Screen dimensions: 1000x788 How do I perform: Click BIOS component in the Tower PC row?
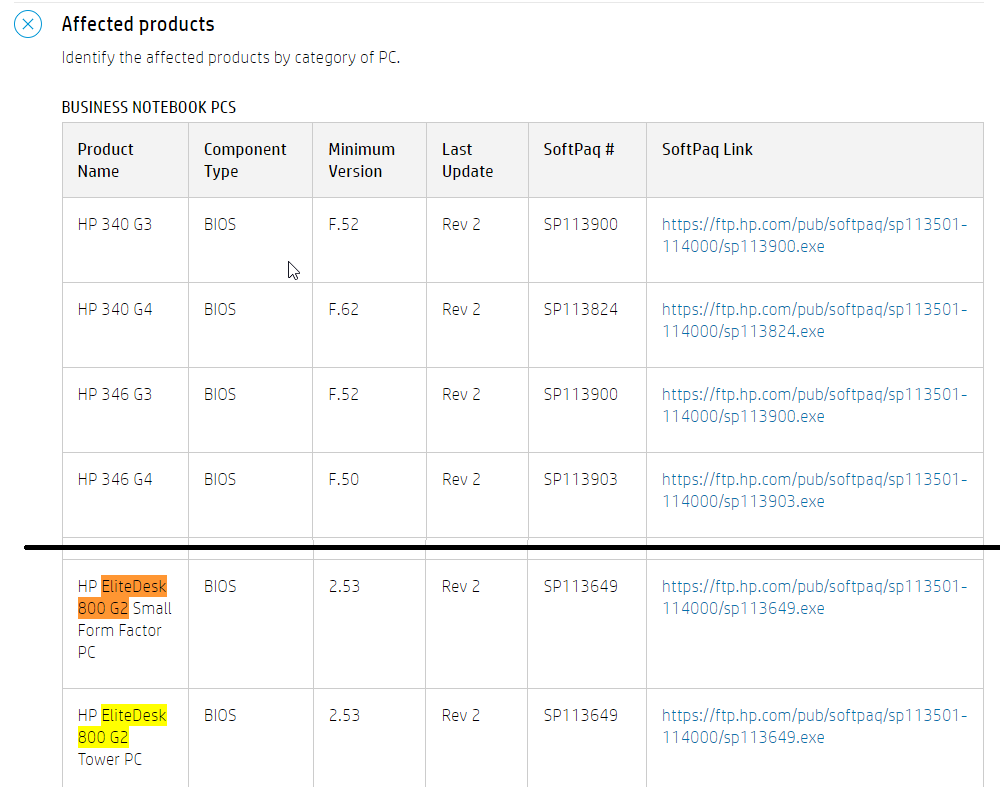tap(220, 715)
